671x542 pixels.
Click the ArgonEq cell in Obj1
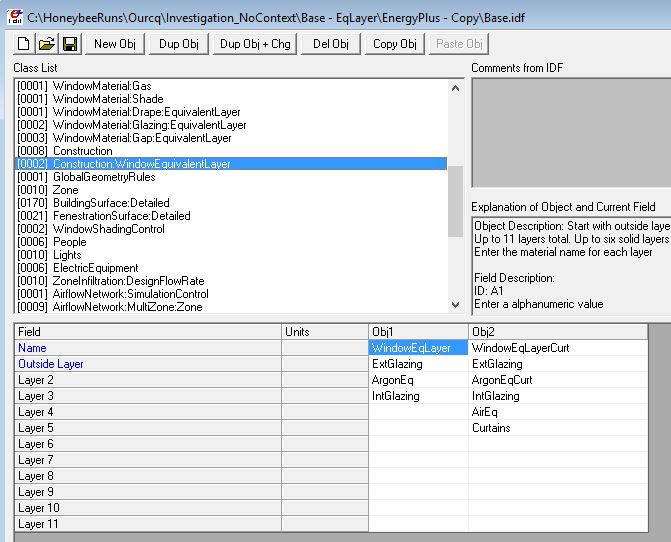point(418,380)
